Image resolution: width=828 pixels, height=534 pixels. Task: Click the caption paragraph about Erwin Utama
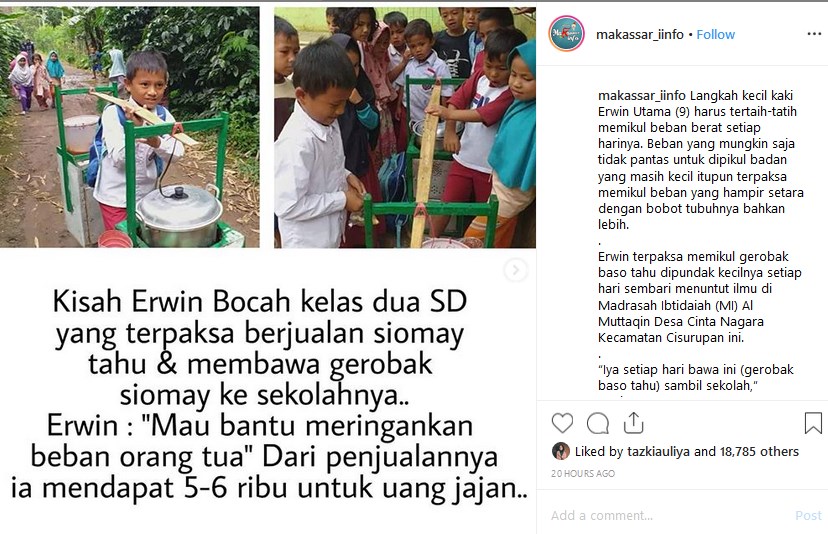[x=700, y=160]
